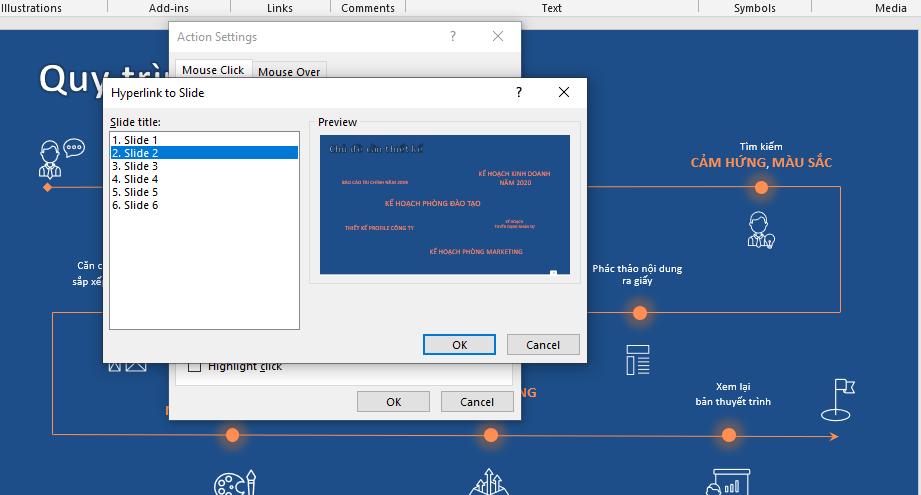Select the orange diamond start marker
The width and height of the screenshot is (921, 495).
pos(48,187)
